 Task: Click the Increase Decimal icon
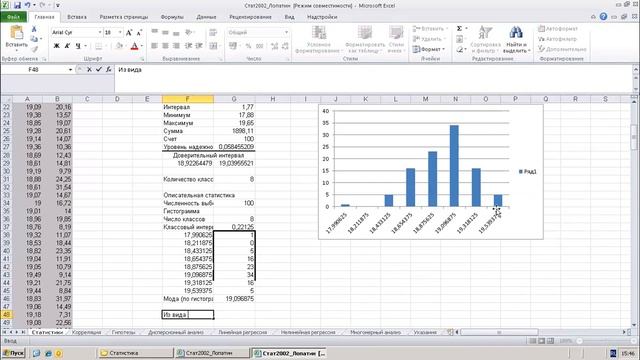click(x=274, y=46)
